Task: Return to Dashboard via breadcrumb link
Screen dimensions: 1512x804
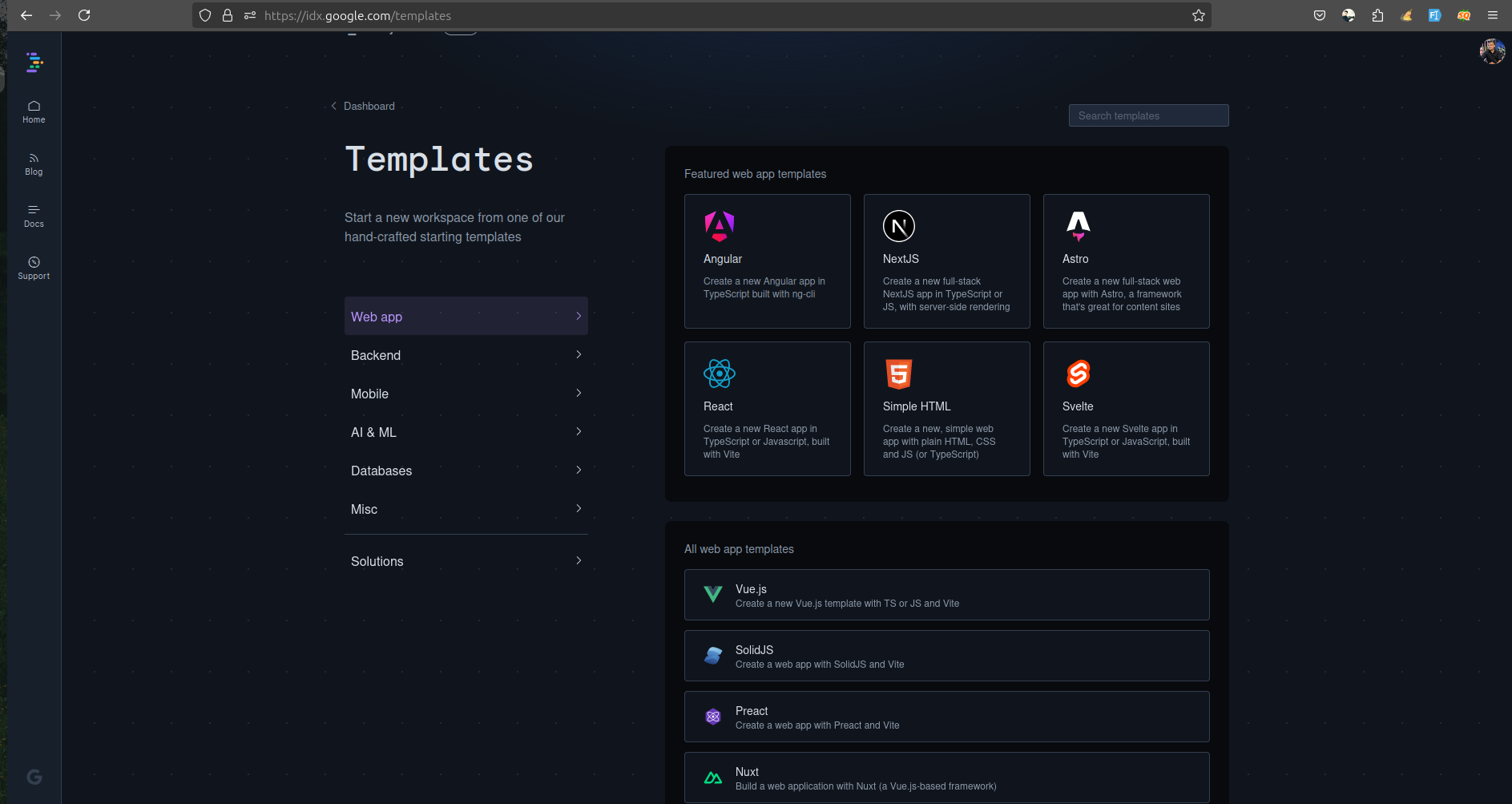Action: click(369, 106)
